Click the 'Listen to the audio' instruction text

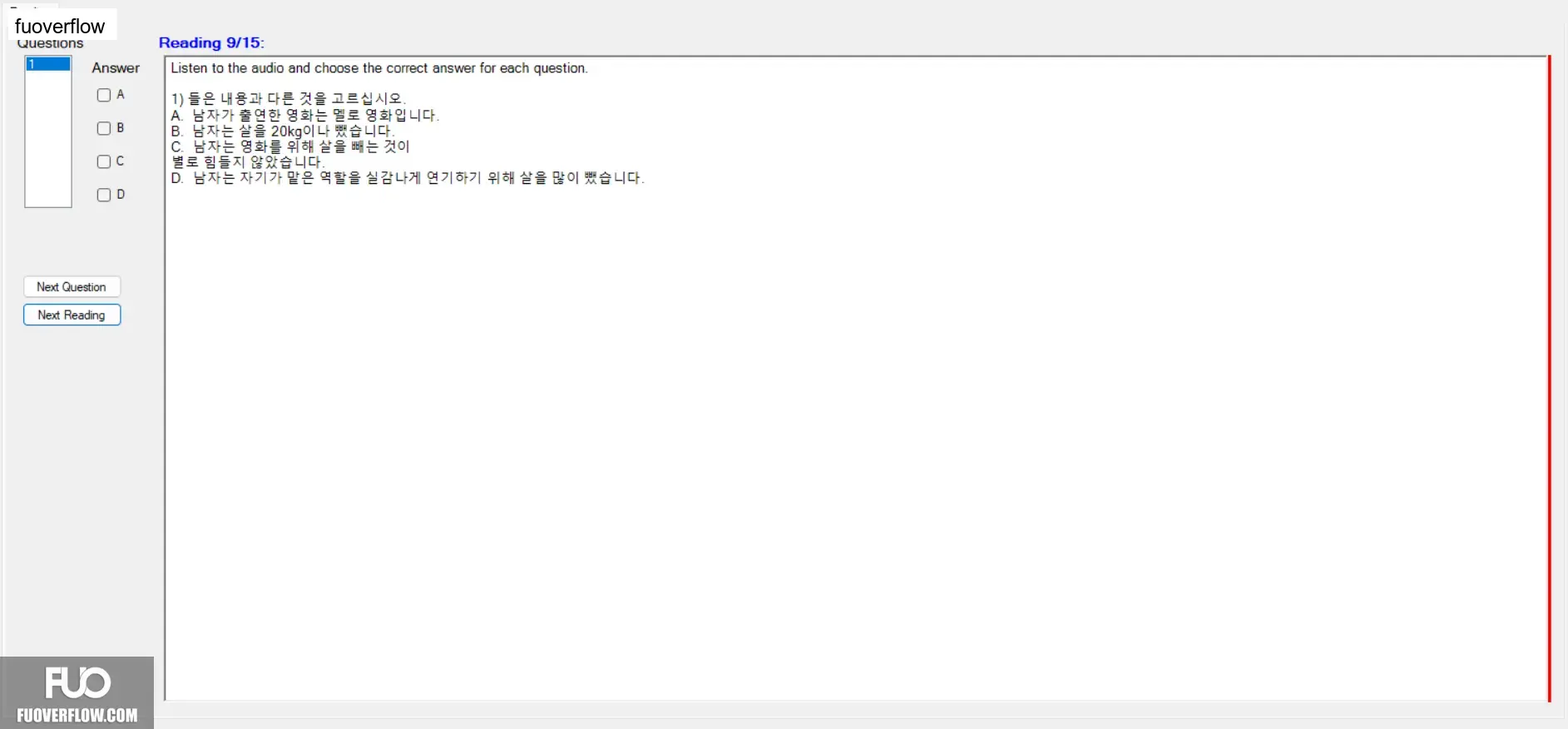(379, 68)
